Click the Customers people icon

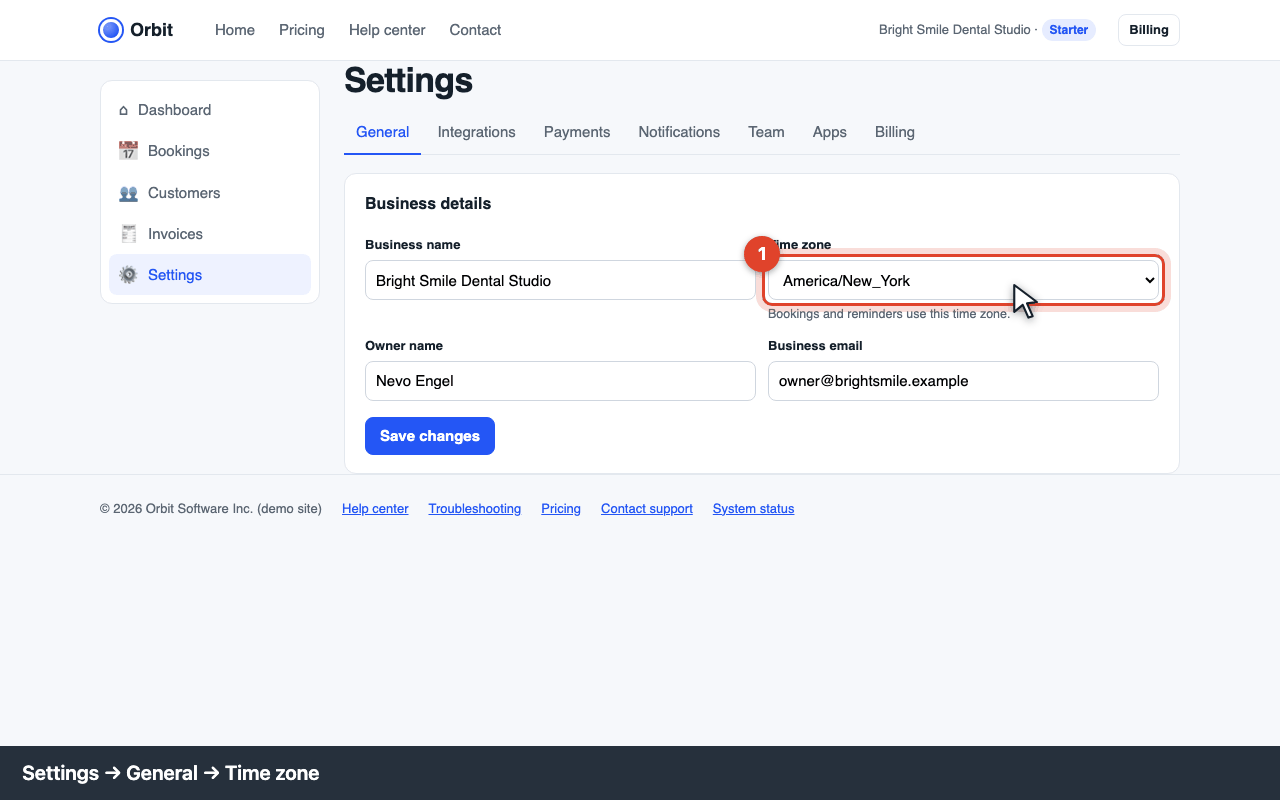pyautogui.click(x=128, y=193)
